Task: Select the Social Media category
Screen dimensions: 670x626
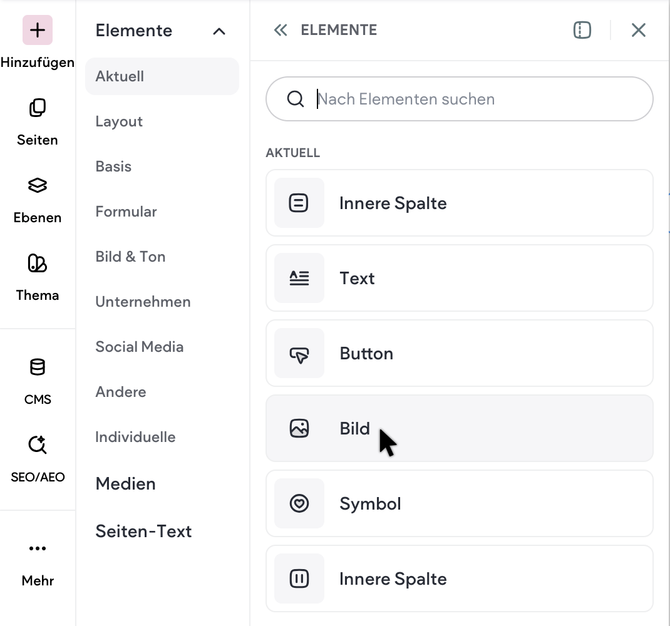Action: pyautogui.click(x=140, y=347)
